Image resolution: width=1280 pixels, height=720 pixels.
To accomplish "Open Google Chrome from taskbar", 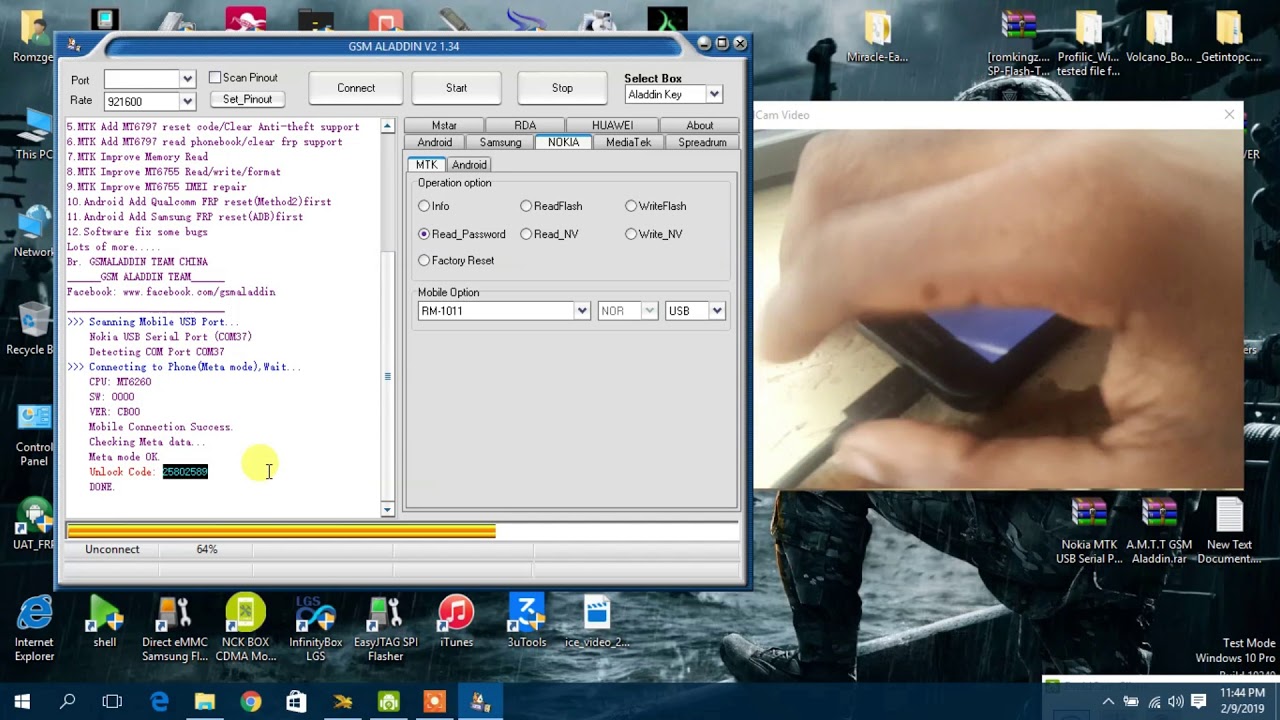I will click(x=250, y=702).
